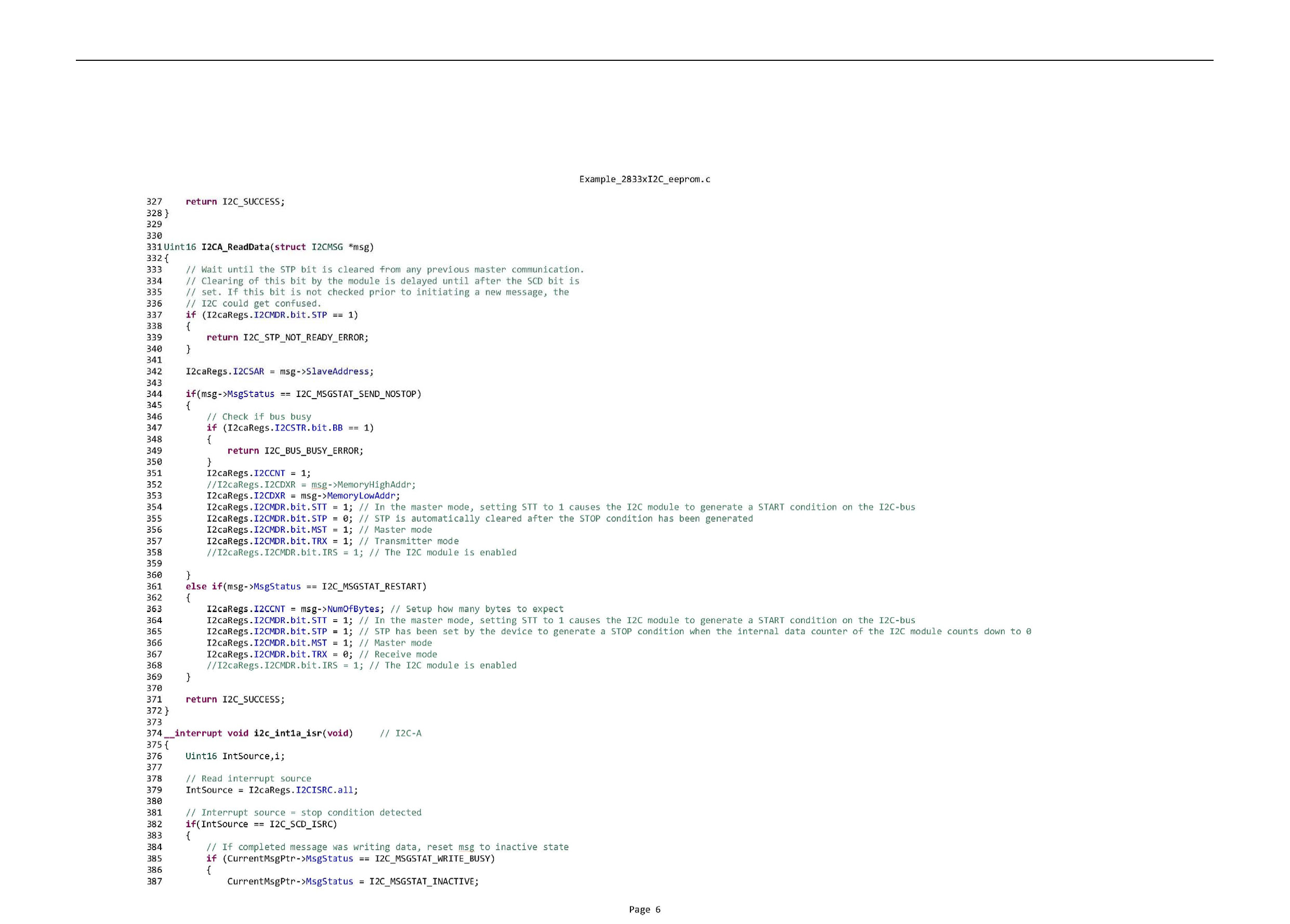
Task: Click the I2CA_ReadData function name
Action: click(235, 247)
